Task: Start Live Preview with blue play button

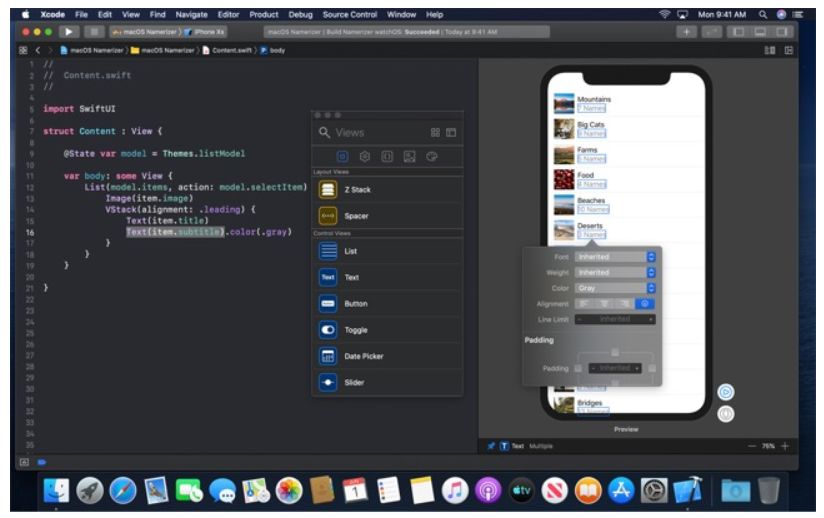Action: coord(726,392)
